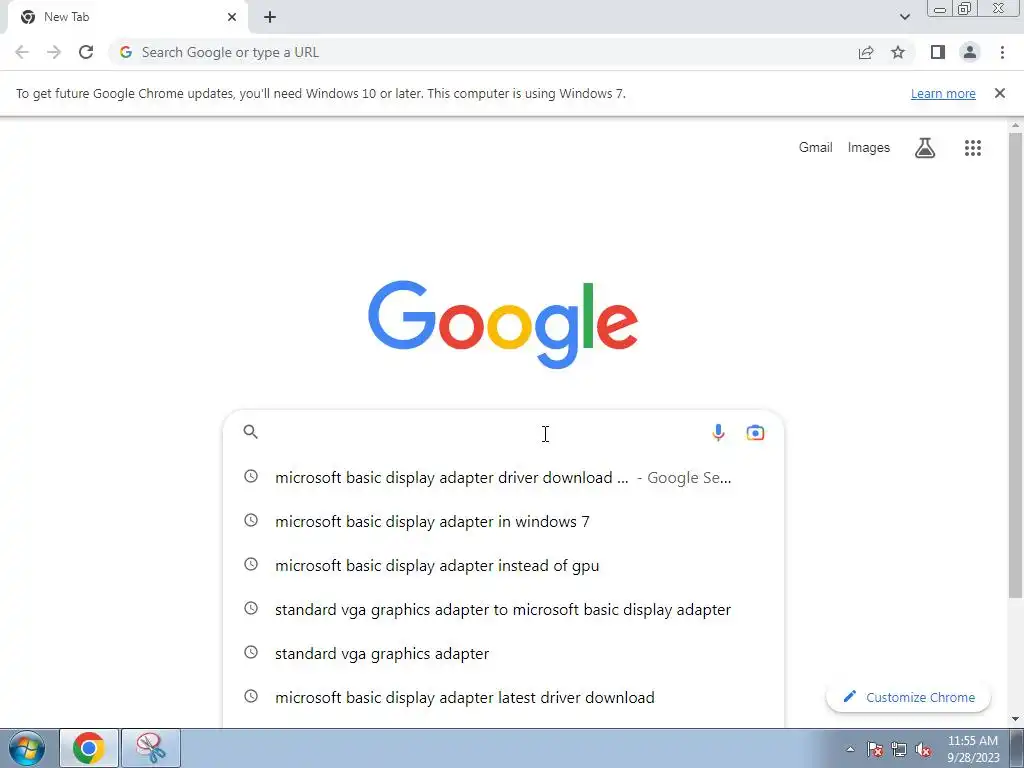Screen dimensions: 1024x768
Task: Open the clock showing 11:55 AM
Action: coord(973,749)
